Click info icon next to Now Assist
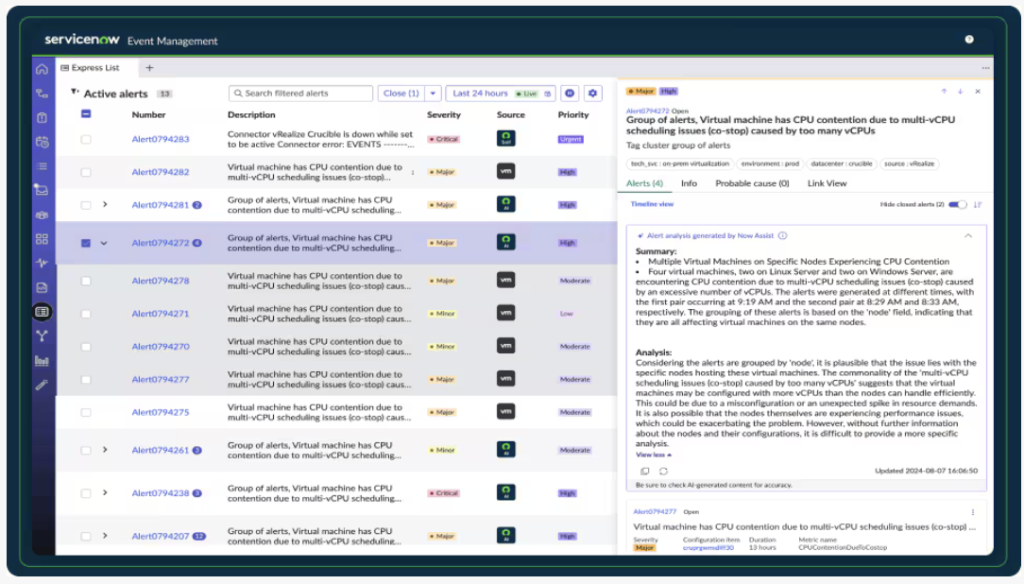Screen dimensions: 1024x584 [782, 235]
